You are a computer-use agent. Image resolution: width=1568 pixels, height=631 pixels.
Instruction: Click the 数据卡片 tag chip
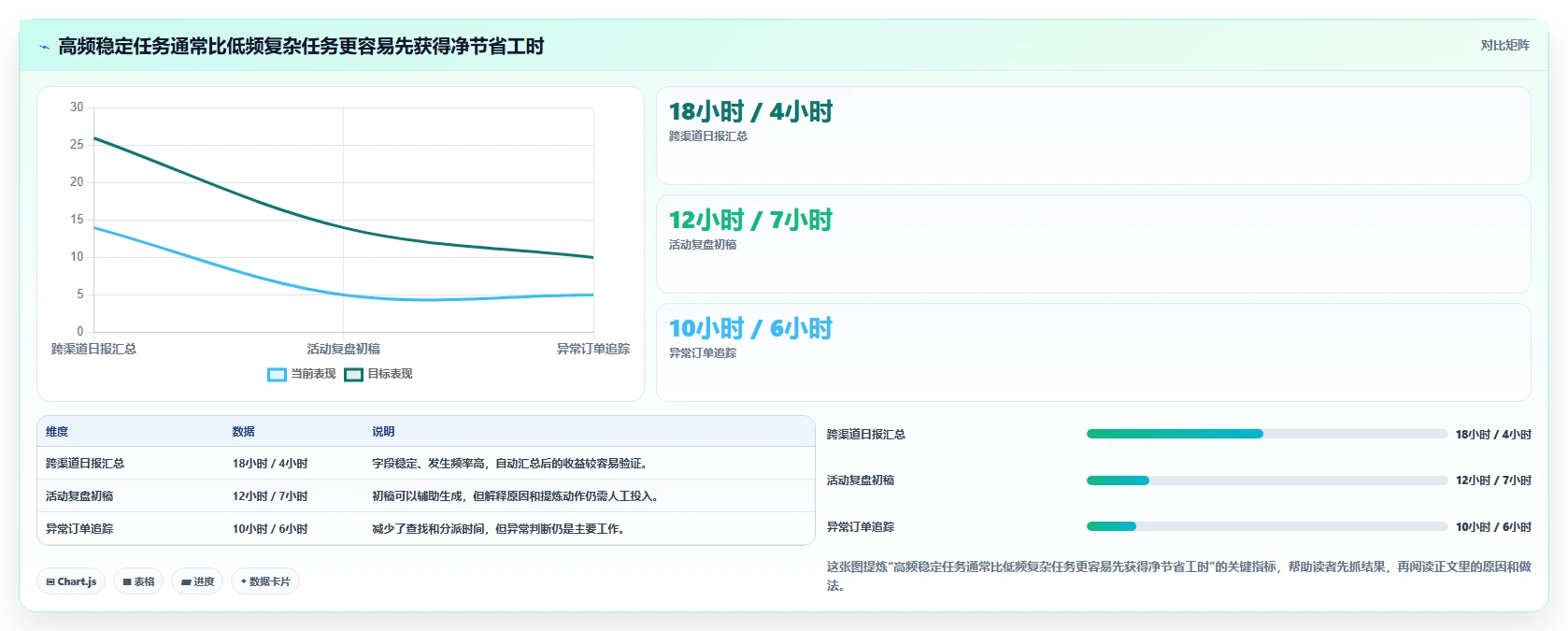(x=265, y=581)
